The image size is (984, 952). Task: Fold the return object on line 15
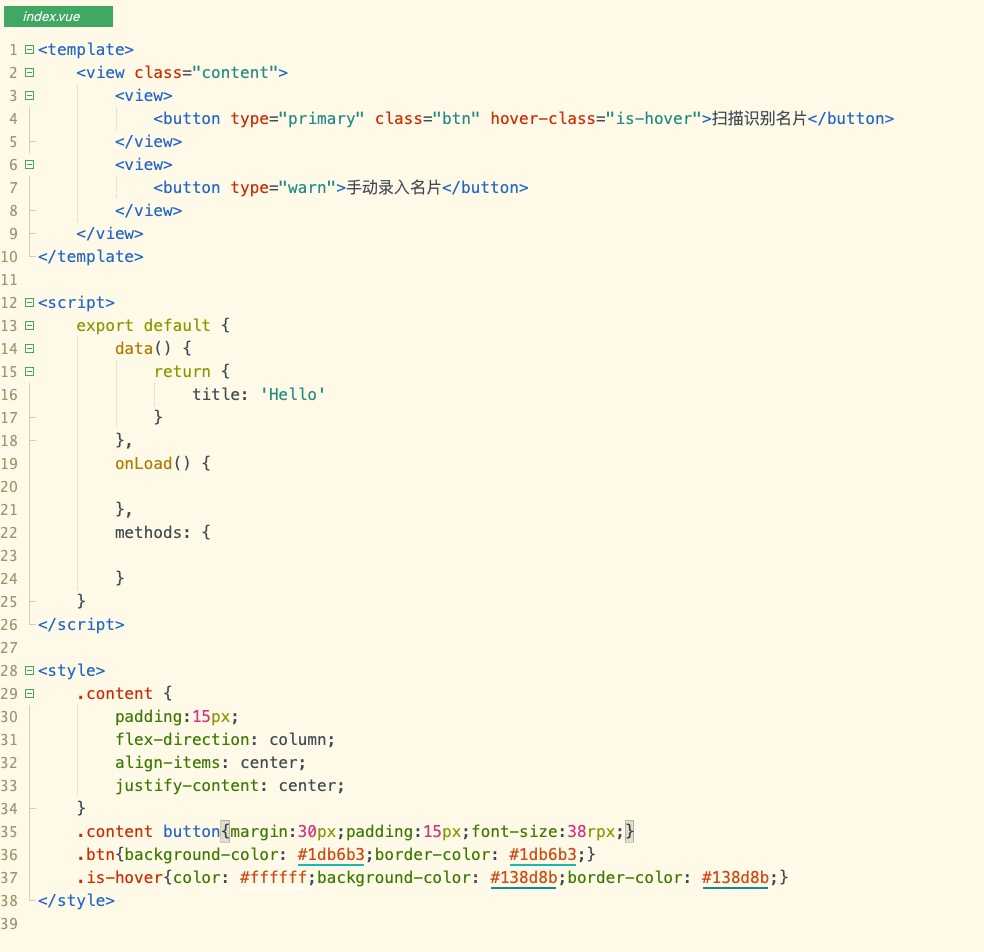click(29, 372)
